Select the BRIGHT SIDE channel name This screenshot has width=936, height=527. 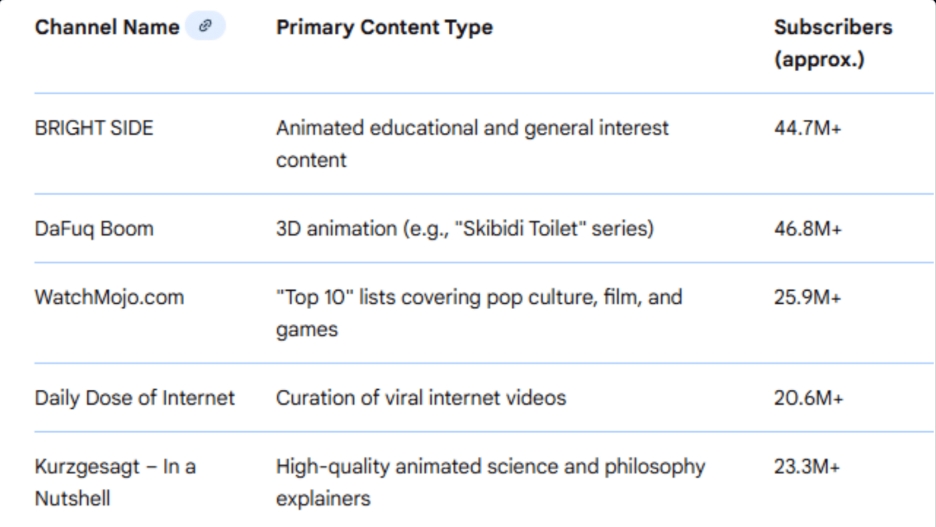point(94,128)
